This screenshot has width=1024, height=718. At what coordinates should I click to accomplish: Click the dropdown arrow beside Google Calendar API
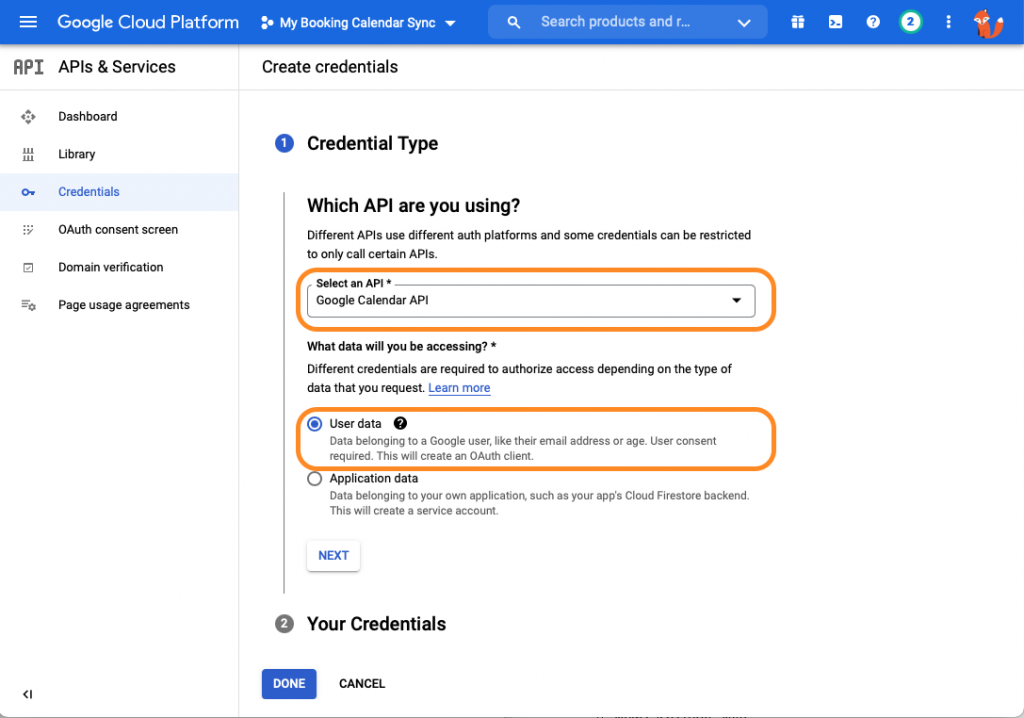(737, 301)
